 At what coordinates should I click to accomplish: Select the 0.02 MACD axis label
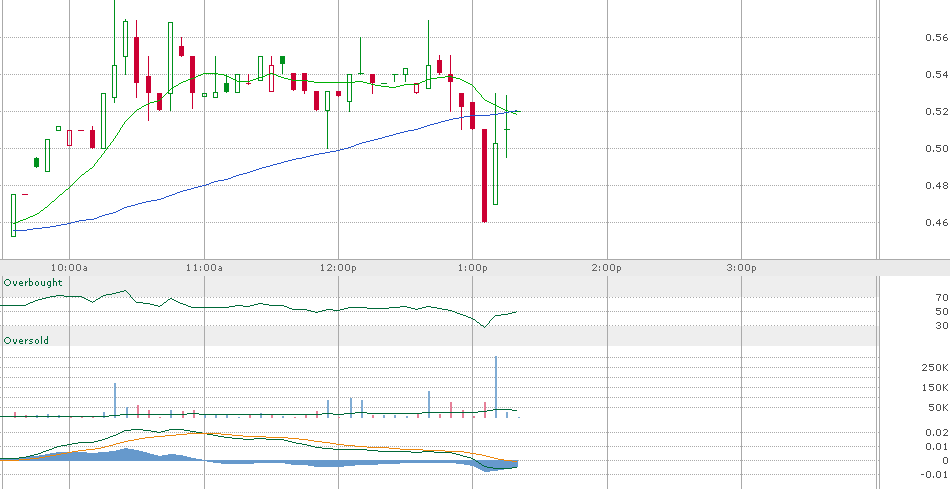point(937,433)
